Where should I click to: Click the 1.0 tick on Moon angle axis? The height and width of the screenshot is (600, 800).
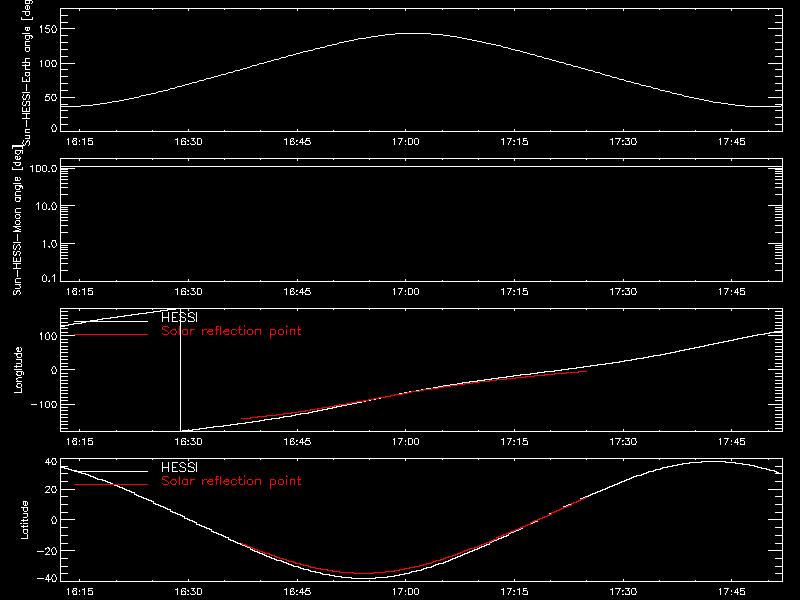(x=49, y=244)
